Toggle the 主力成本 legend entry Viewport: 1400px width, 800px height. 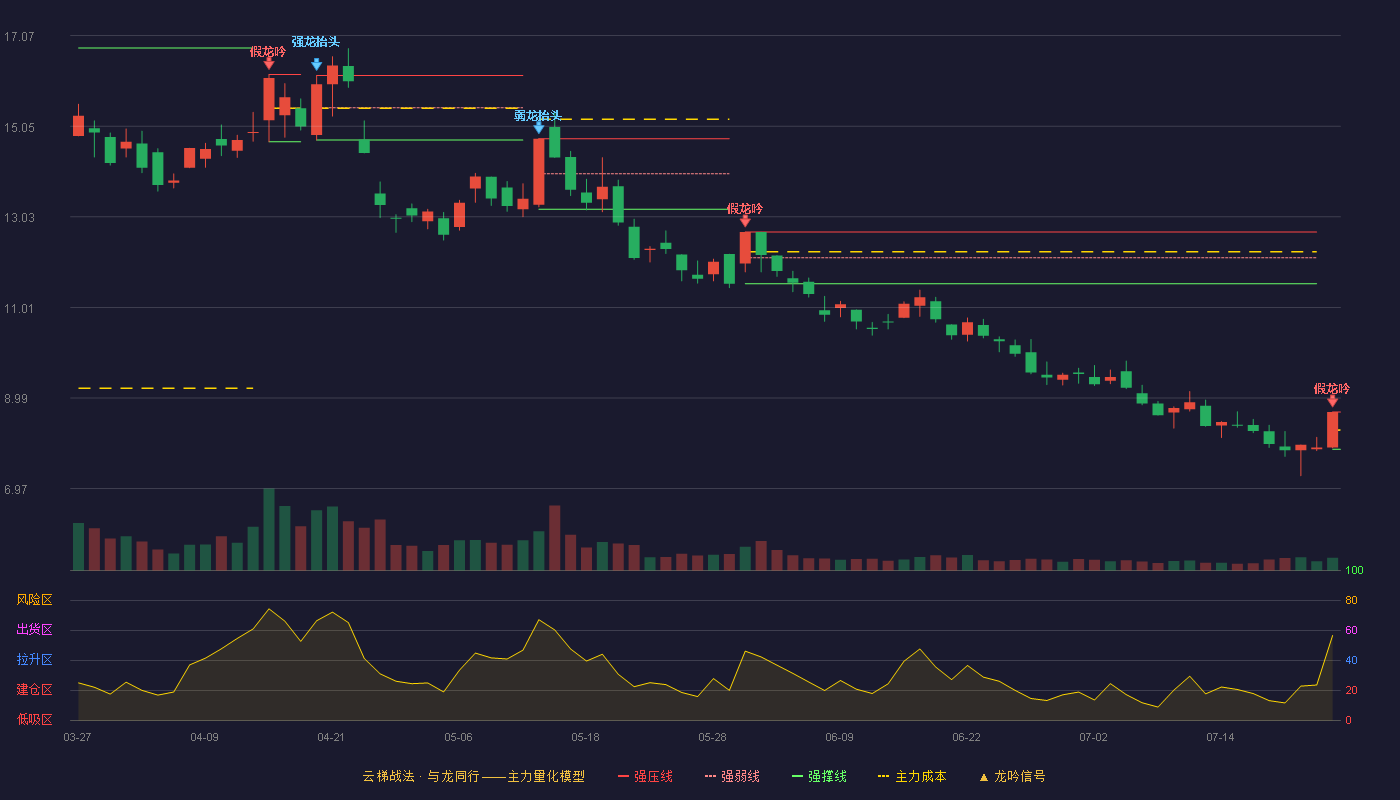[x=912, y=776]
